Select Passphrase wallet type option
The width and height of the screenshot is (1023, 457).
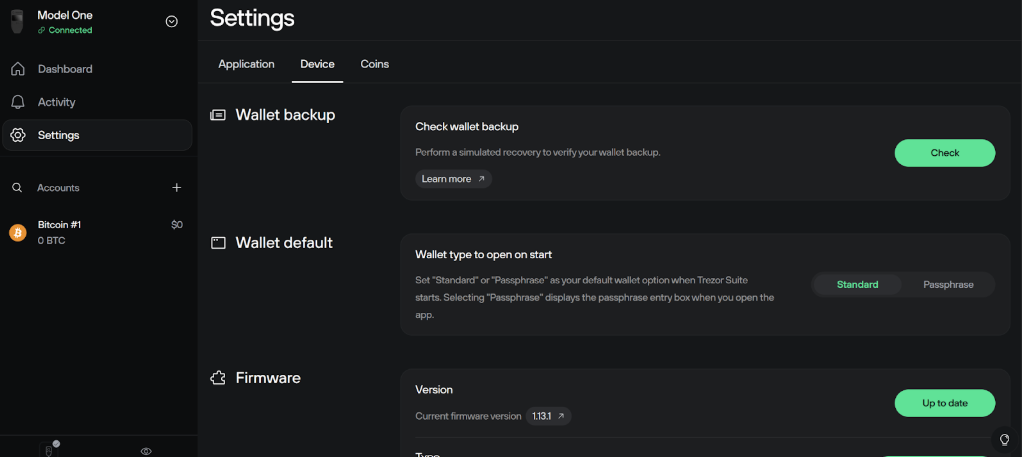947,285
